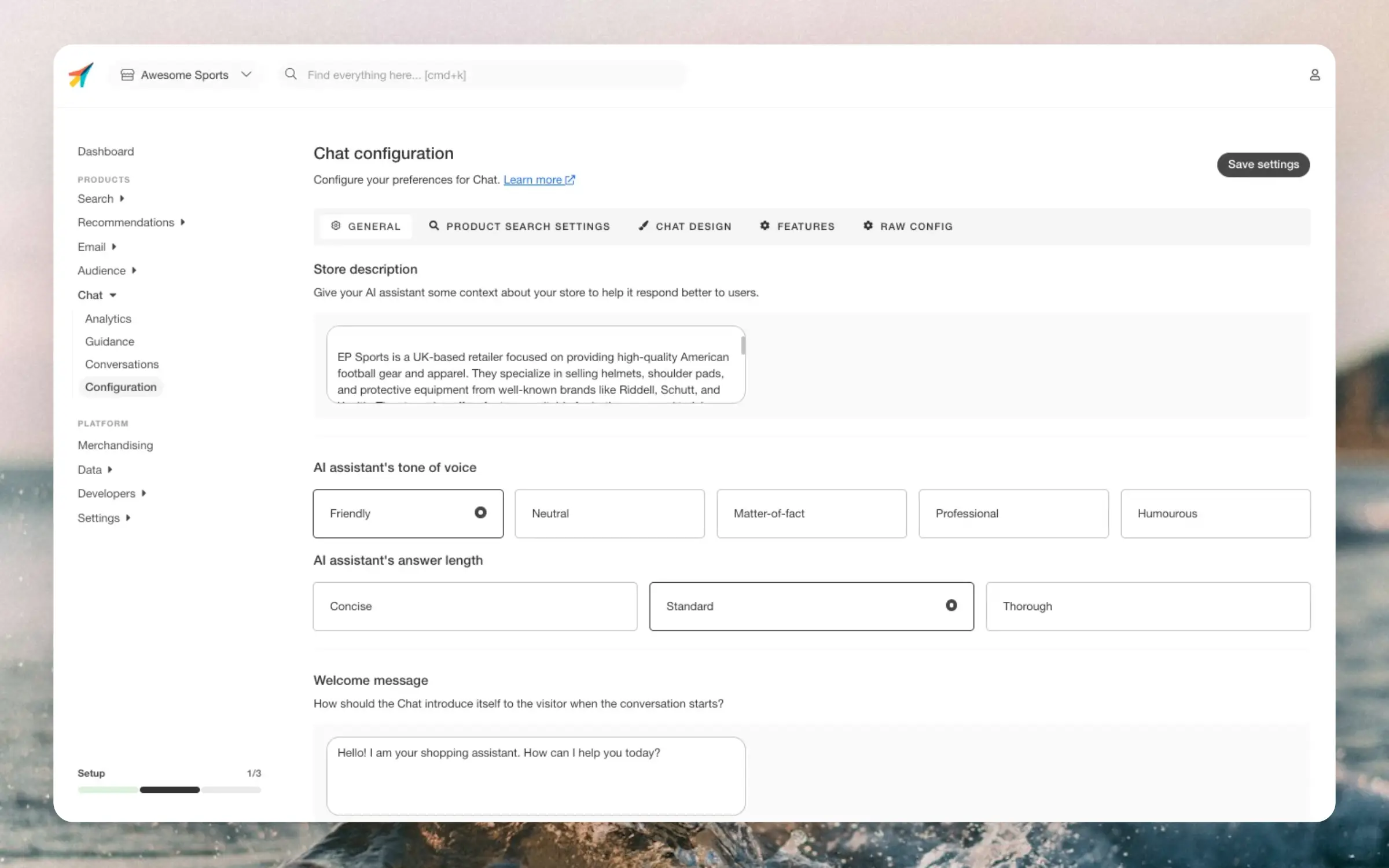Open the user account profile icon
The image size is (1389, 868).
click(x=1314, y=75)
